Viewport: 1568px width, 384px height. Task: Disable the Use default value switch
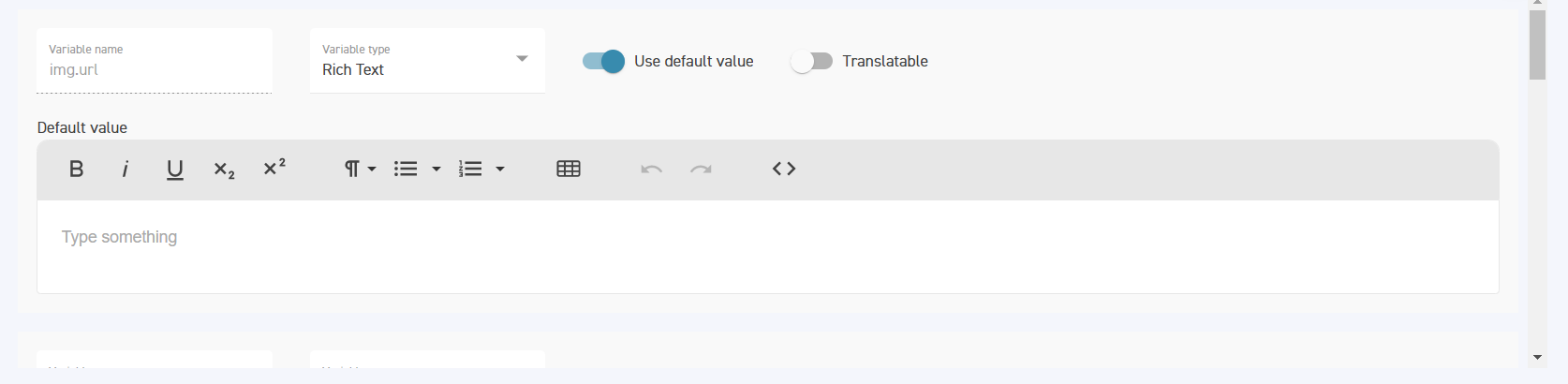(x=603, y=61)
